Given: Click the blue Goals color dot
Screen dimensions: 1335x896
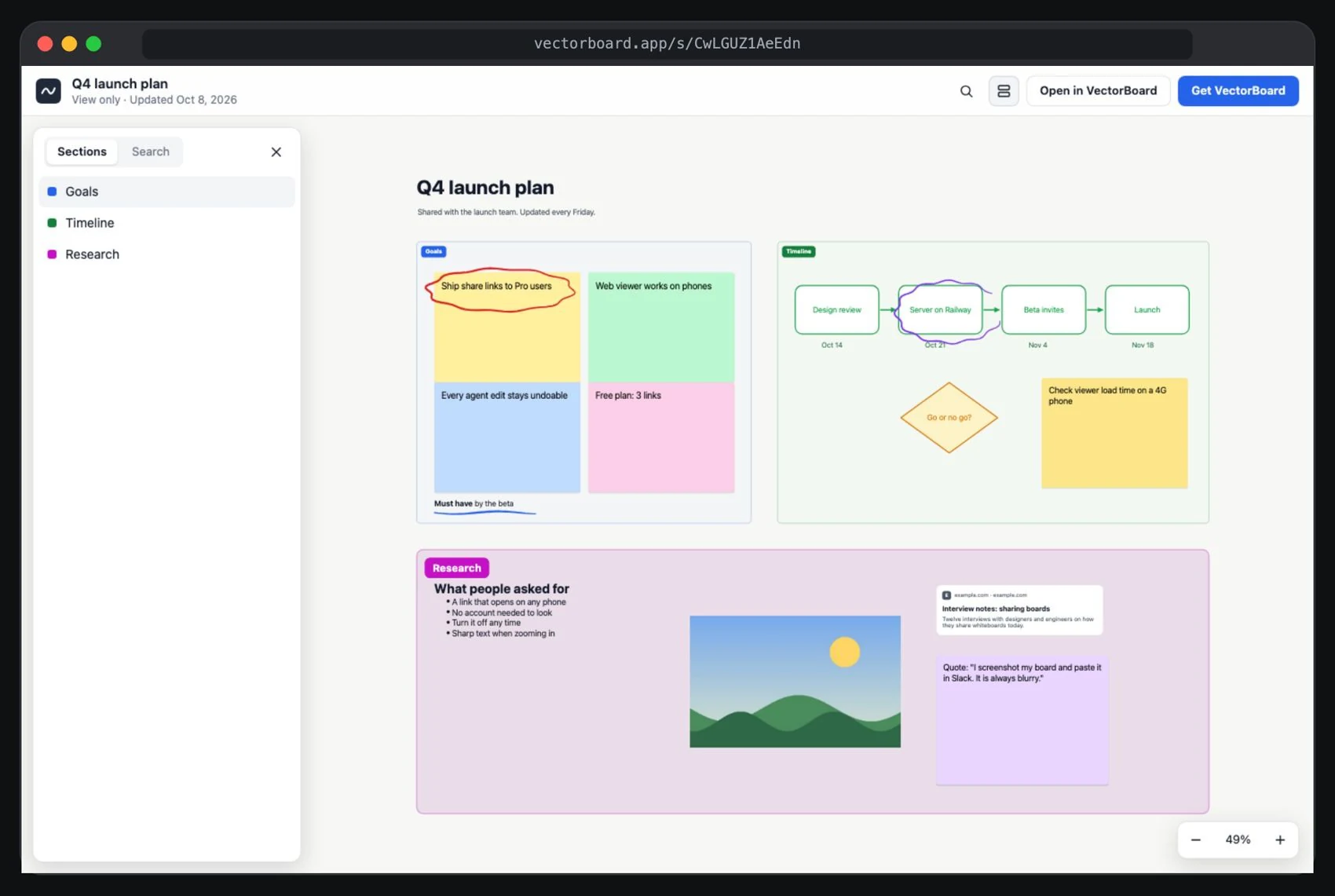Looking at the screenshot, I should [52, 192].
